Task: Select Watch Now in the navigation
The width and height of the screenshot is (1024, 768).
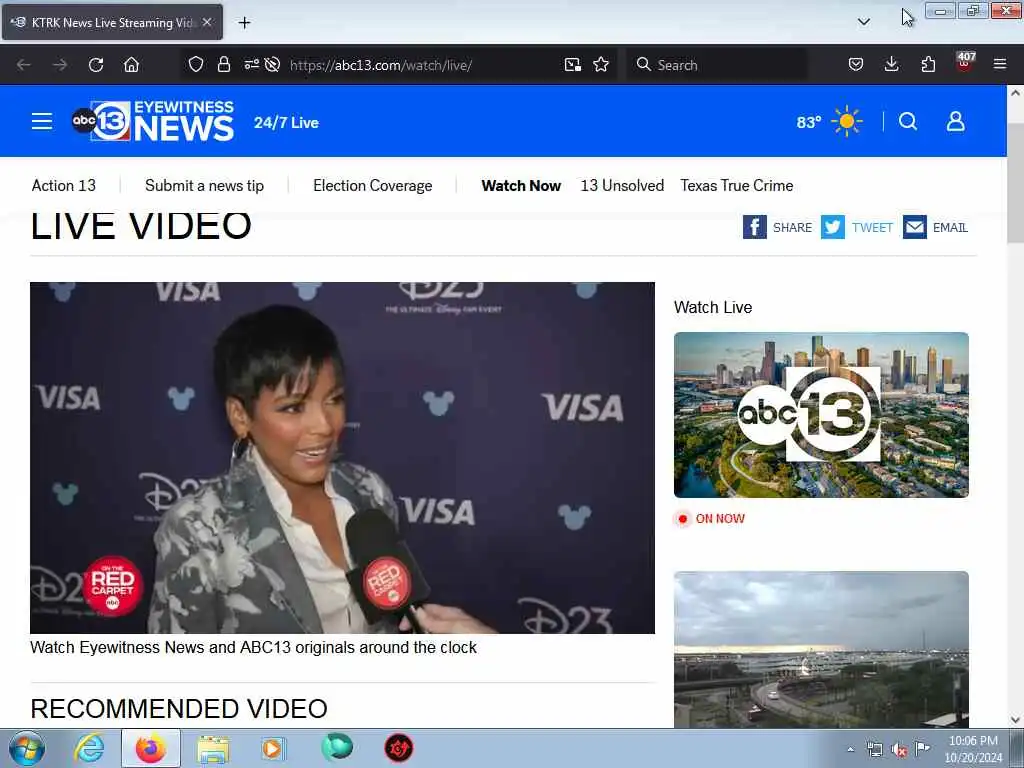Action: click(521, 186)
